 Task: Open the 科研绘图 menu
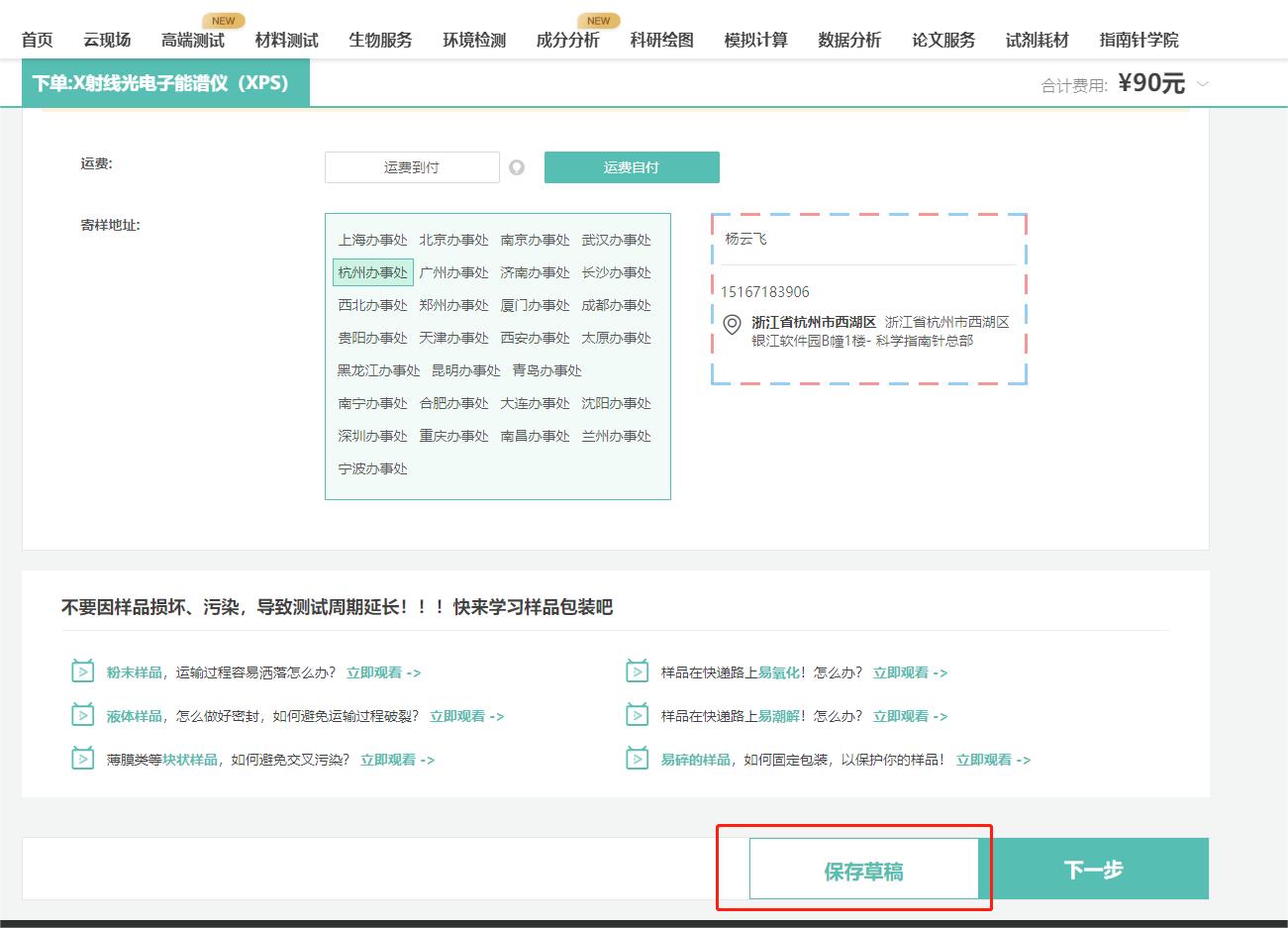660,41
